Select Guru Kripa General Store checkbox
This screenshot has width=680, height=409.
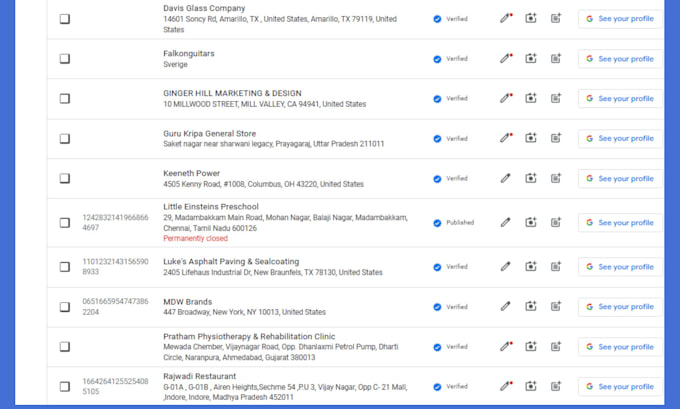(65, 138)
